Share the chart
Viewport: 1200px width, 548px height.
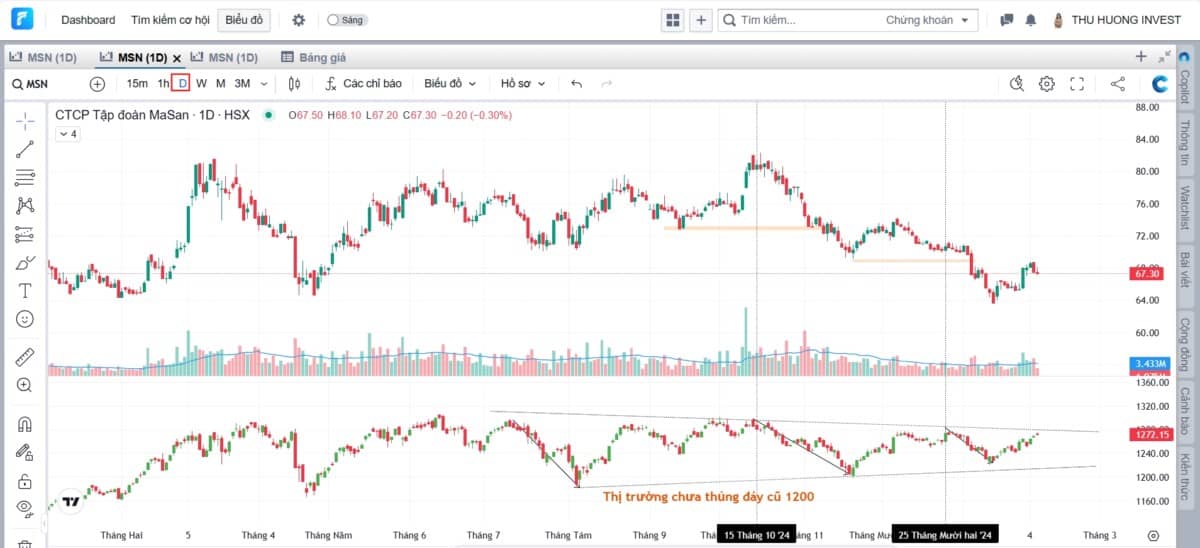click(x=1118, y=84)
